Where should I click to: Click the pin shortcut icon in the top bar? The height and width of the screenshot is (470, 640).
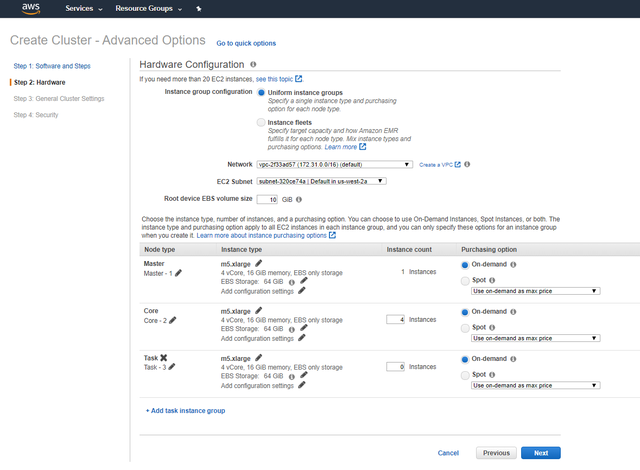pyautogui.click(x=199, y=9)
